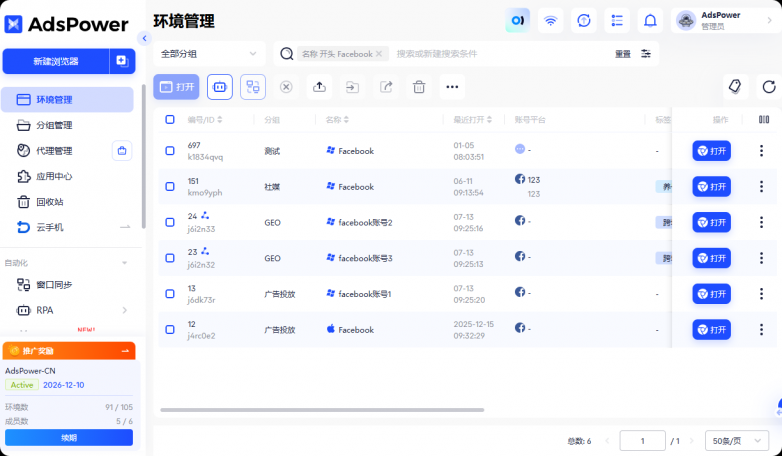The image size is (782, 456).
Task: Click the 新建浏览器 button
Action: 56,61
